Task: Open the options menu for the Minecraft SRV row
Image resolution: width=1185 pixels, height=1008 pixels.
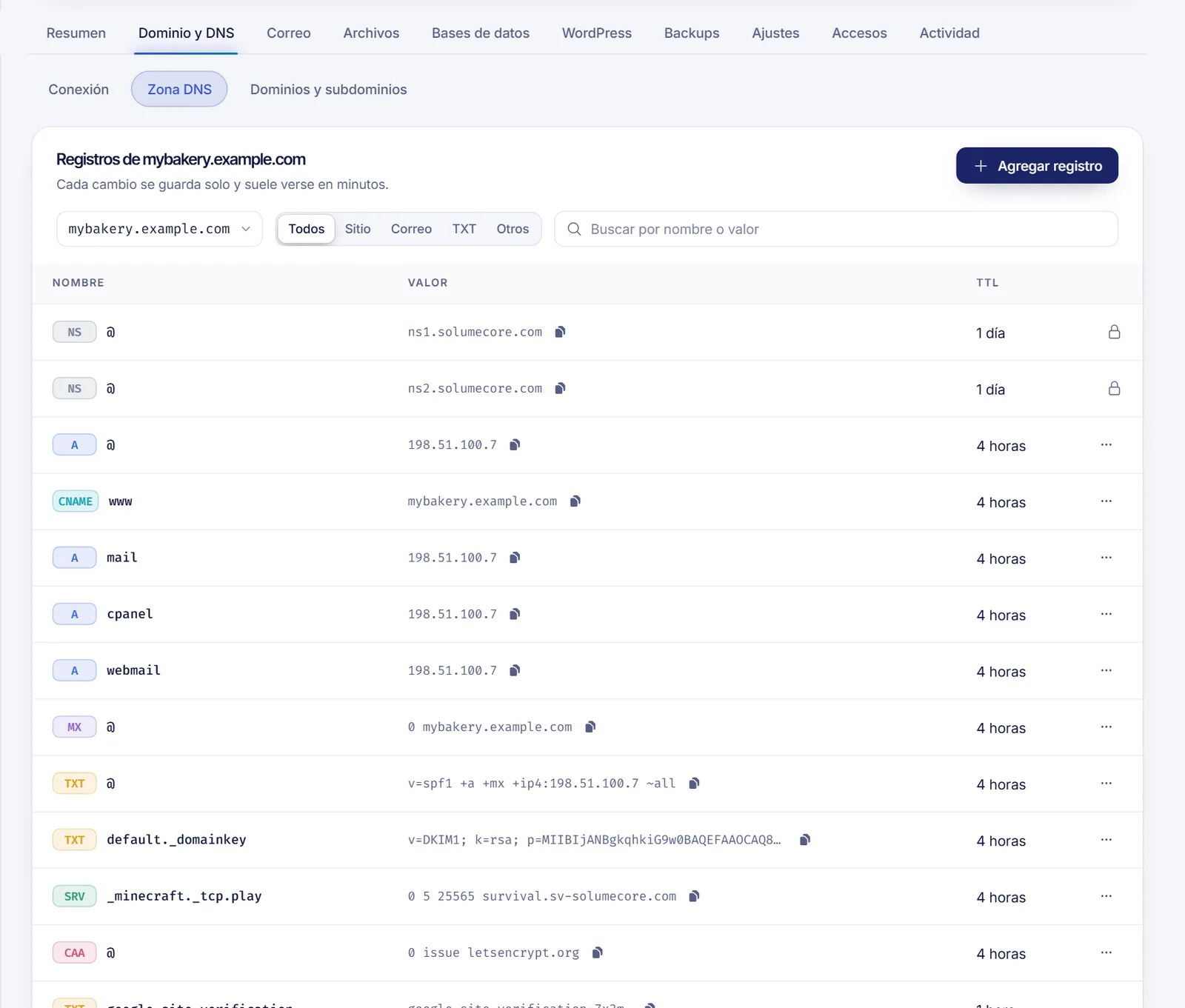Action: point(1106,896)
